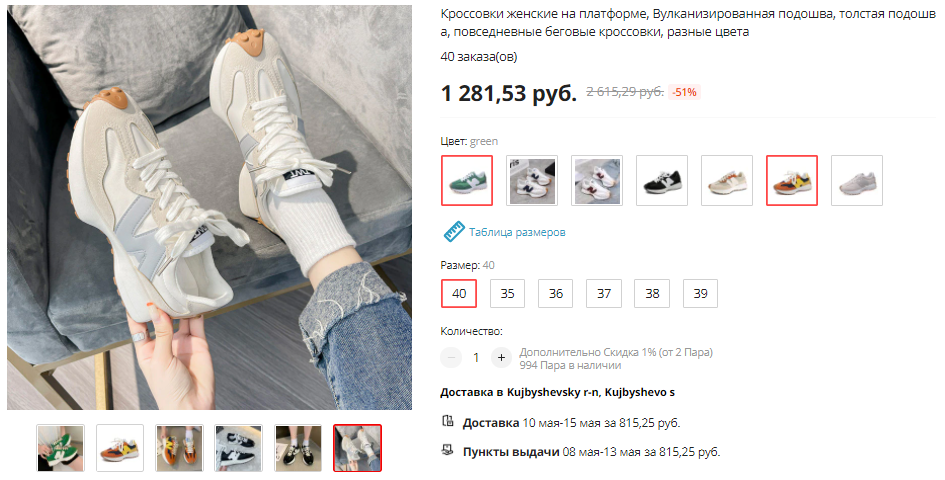This screenshot has height=480, width=945.
Task: Click the pickup points icon
Action: (448, 450)
